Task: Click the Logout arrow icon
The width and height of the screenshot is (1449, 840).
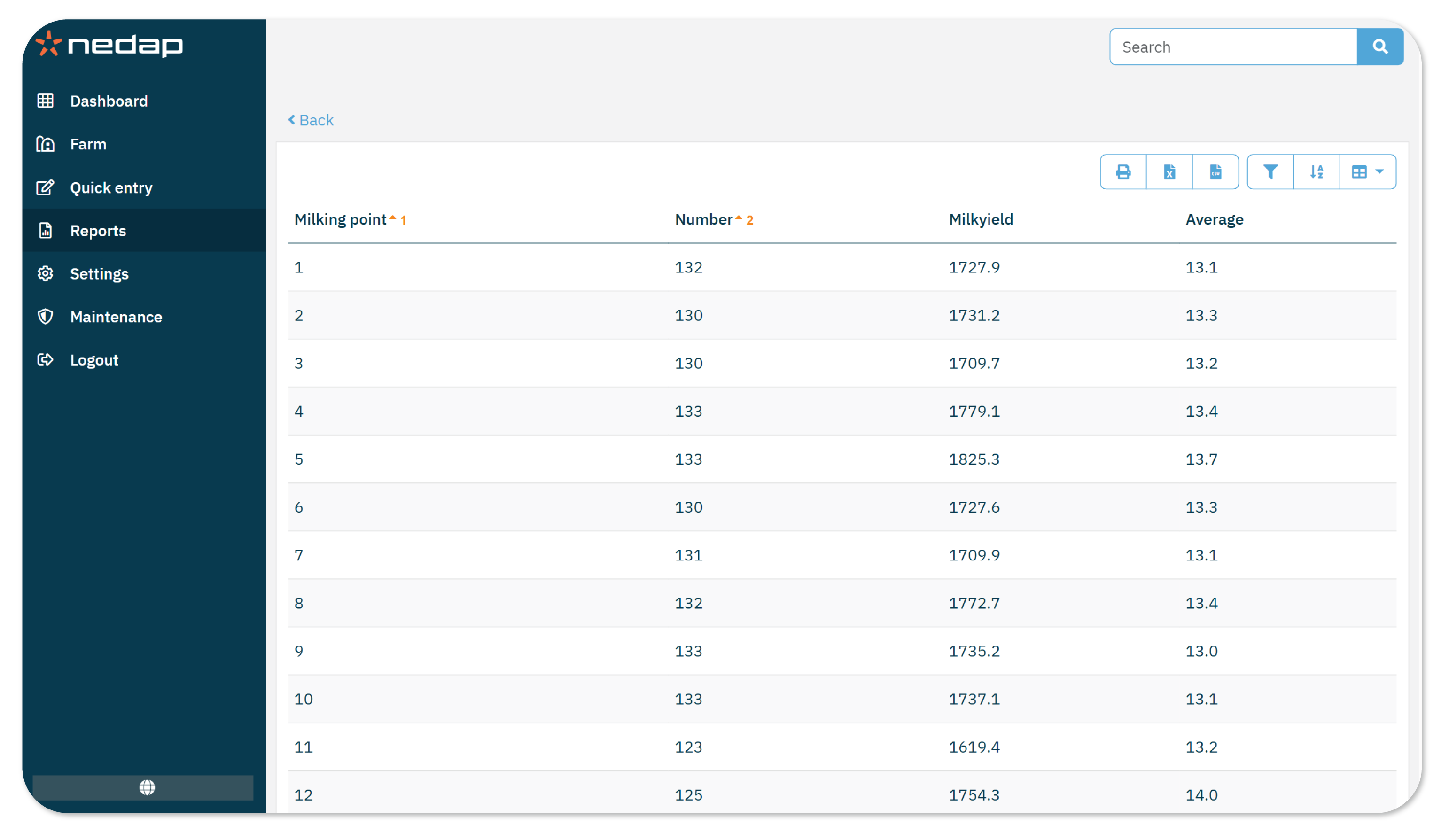Action: point(46,360)
